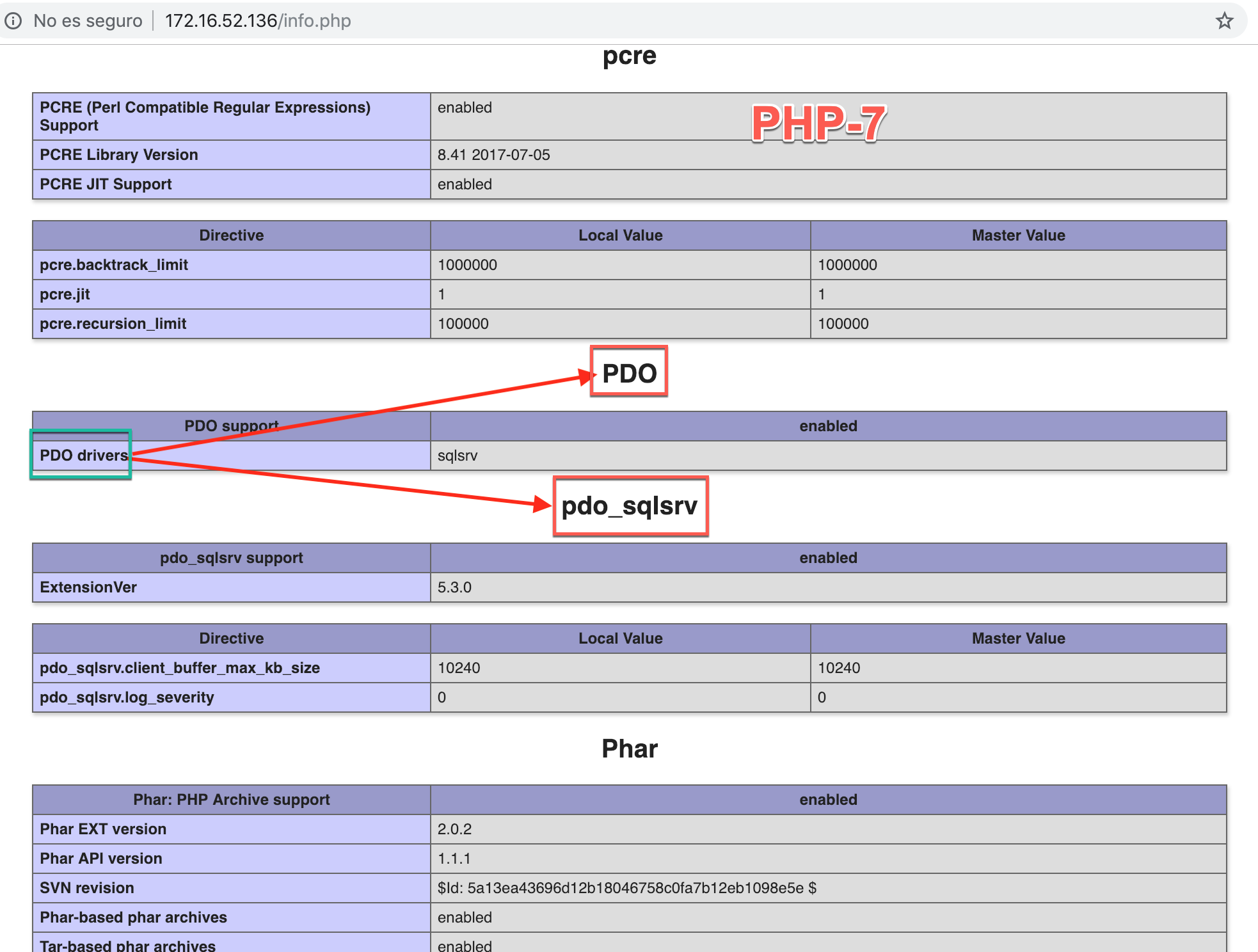Image resolution: width=1258 pixels, height=952 pixels.
Task: Click the Phar section heading
Action: (629, 749)
